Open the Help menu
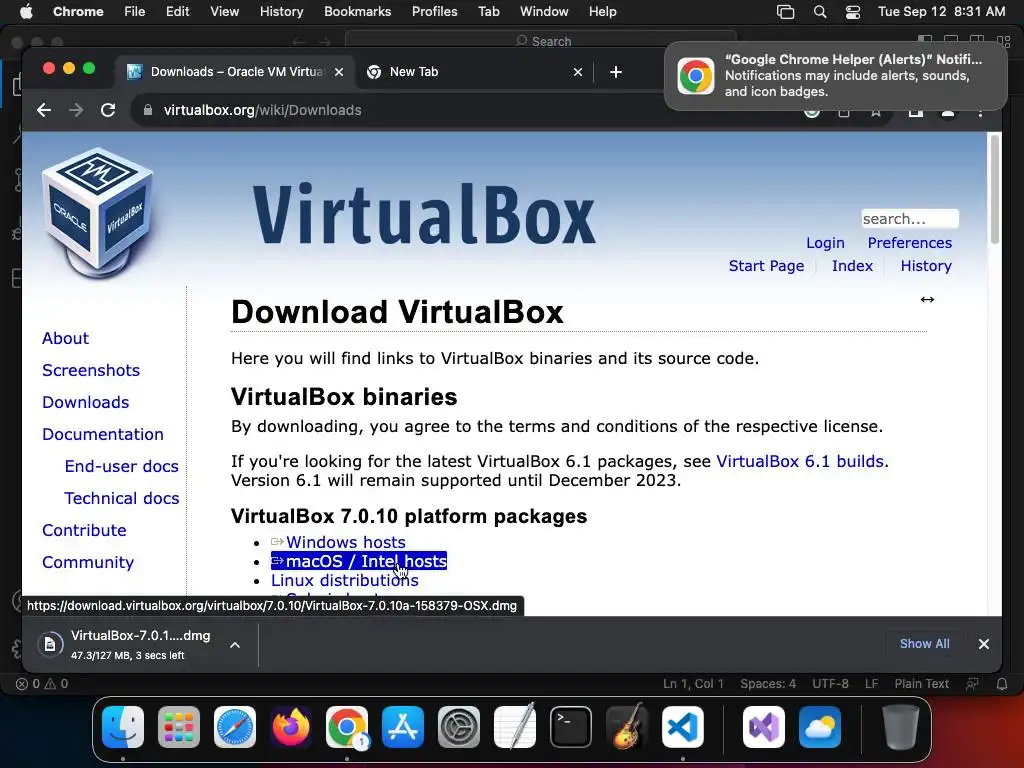Screen dimensions: 1024x768 602,12
